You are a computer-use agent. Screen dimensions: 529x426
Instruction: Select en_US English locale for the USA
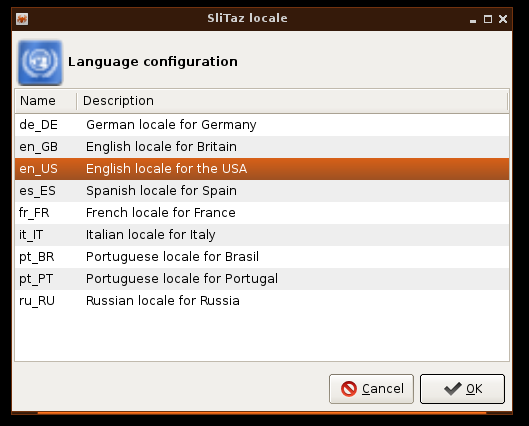(262, 169)
